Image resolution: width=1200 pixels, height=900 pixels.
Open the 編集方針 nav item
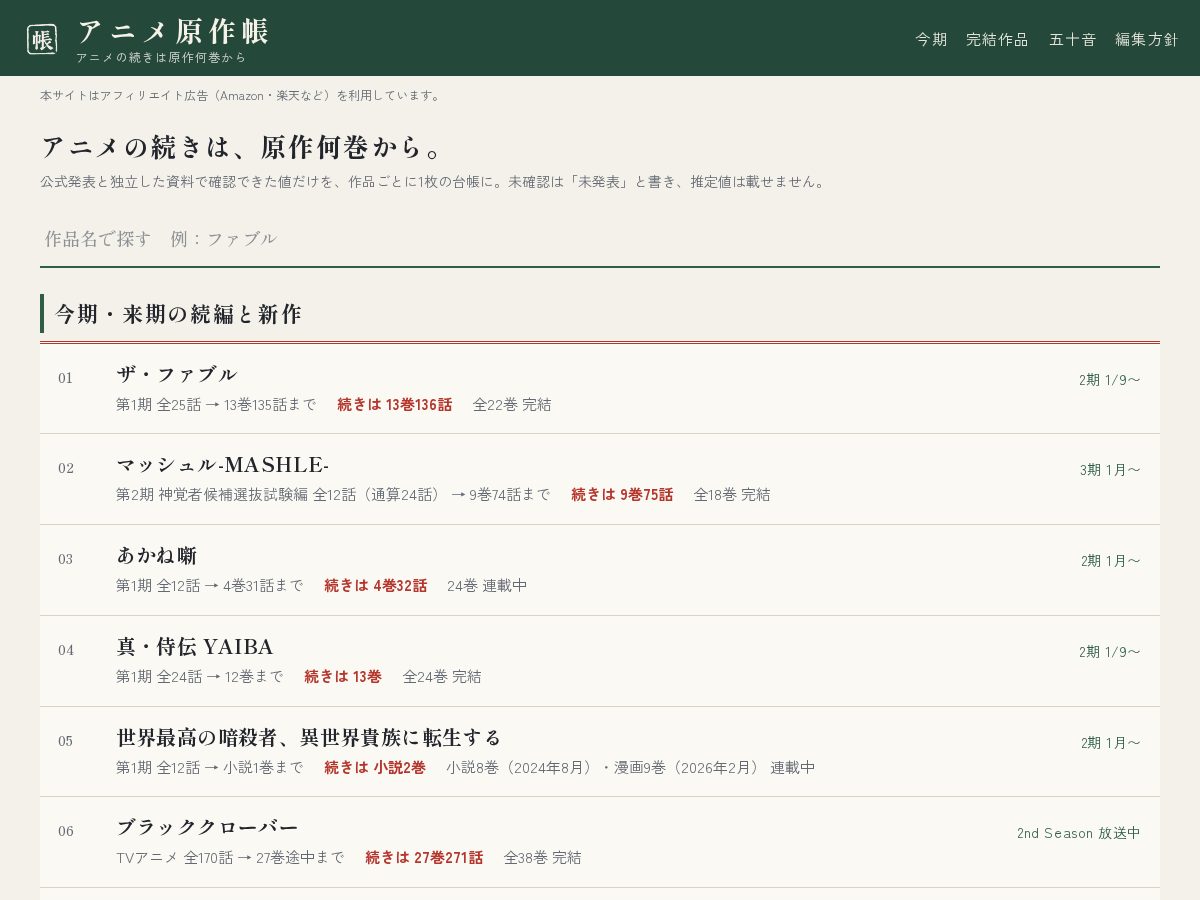point(1147,39)
